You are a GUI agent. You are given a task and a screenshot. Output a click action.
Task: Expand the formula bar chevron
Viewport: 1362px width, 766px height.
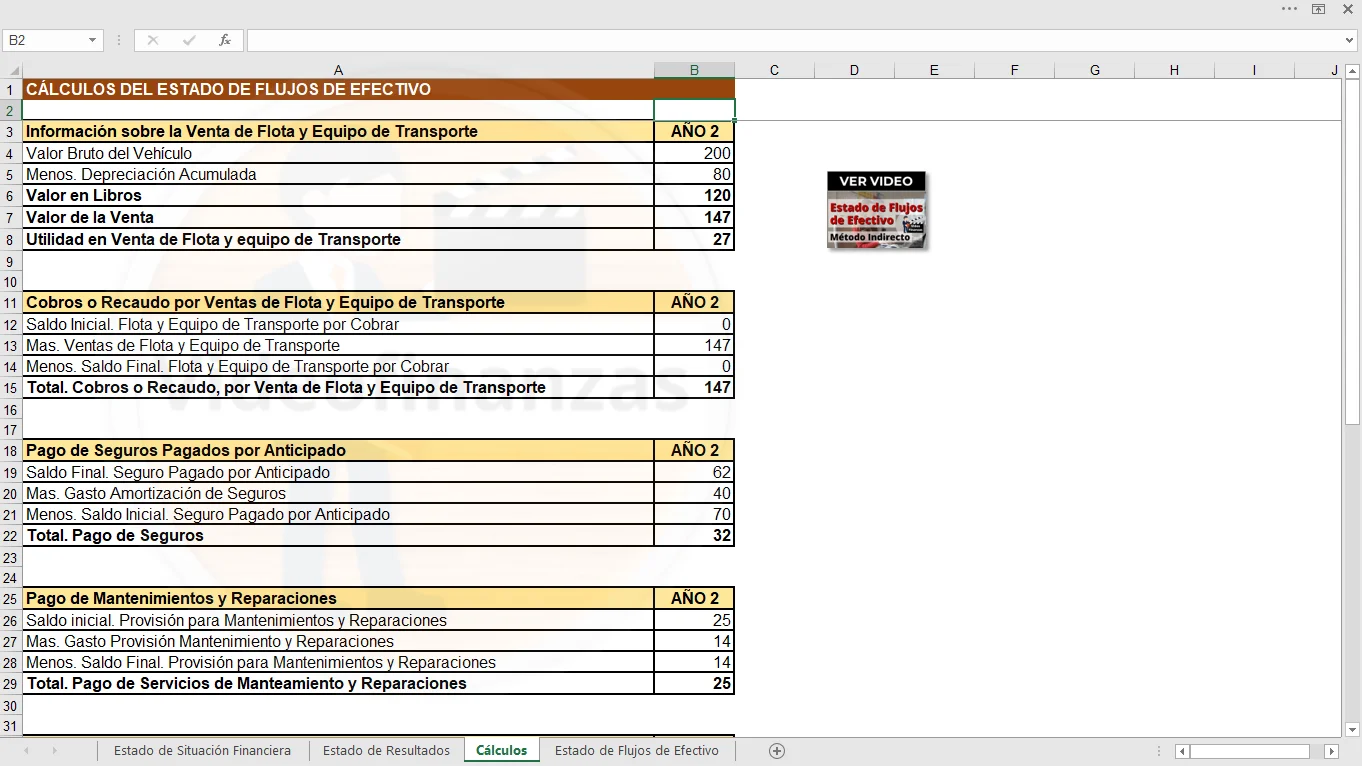[1350, 40]
